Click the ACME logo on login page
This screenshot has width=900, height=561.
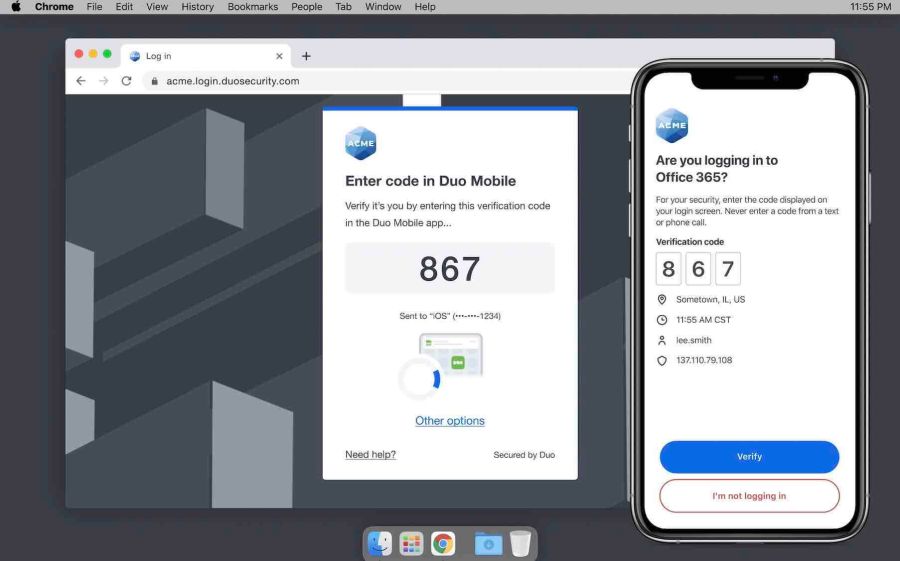pyautogui.click(x=360, y=143)
